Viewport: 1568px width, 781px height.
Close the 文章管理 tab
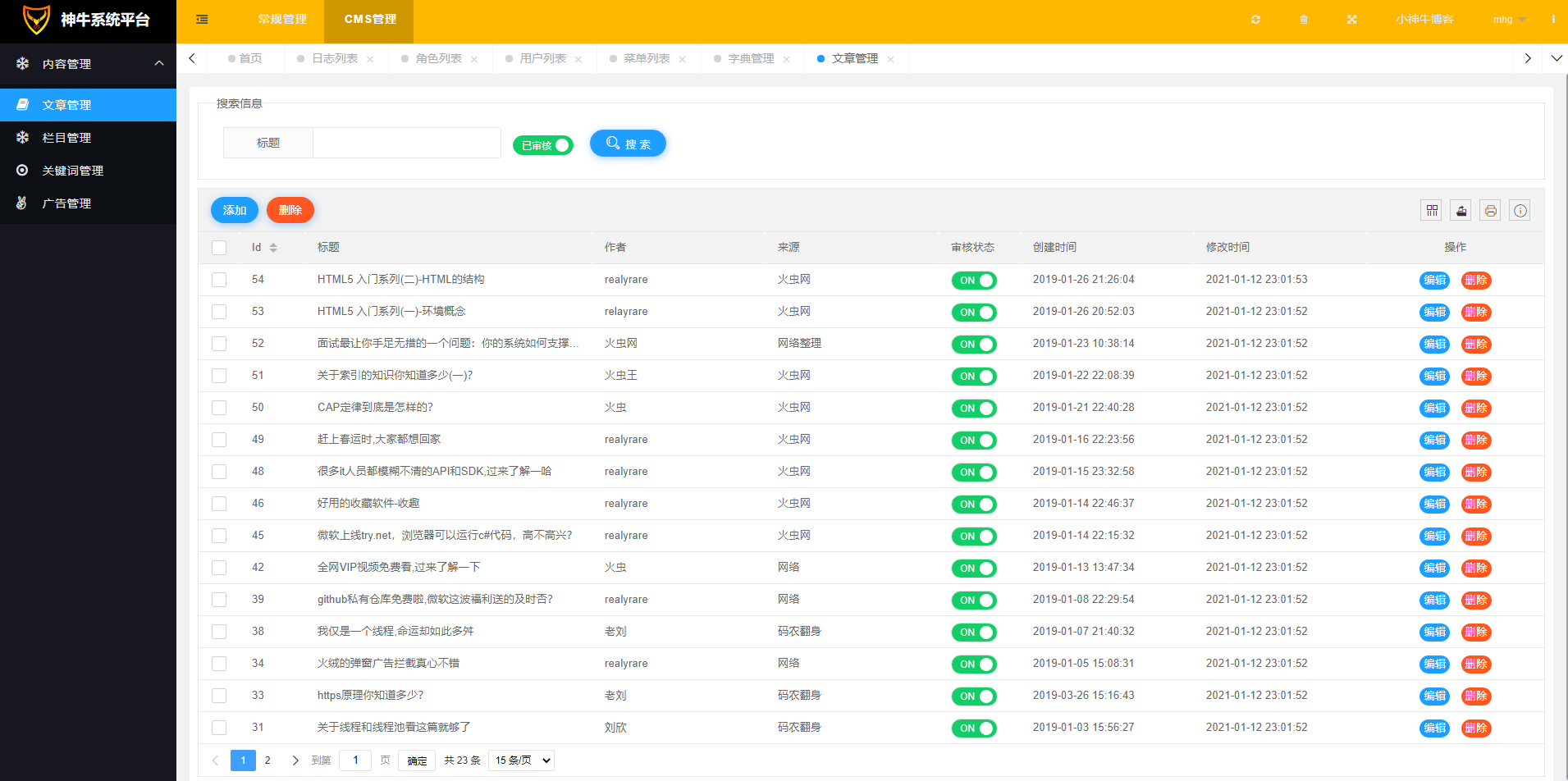click(x=891, y=59)
